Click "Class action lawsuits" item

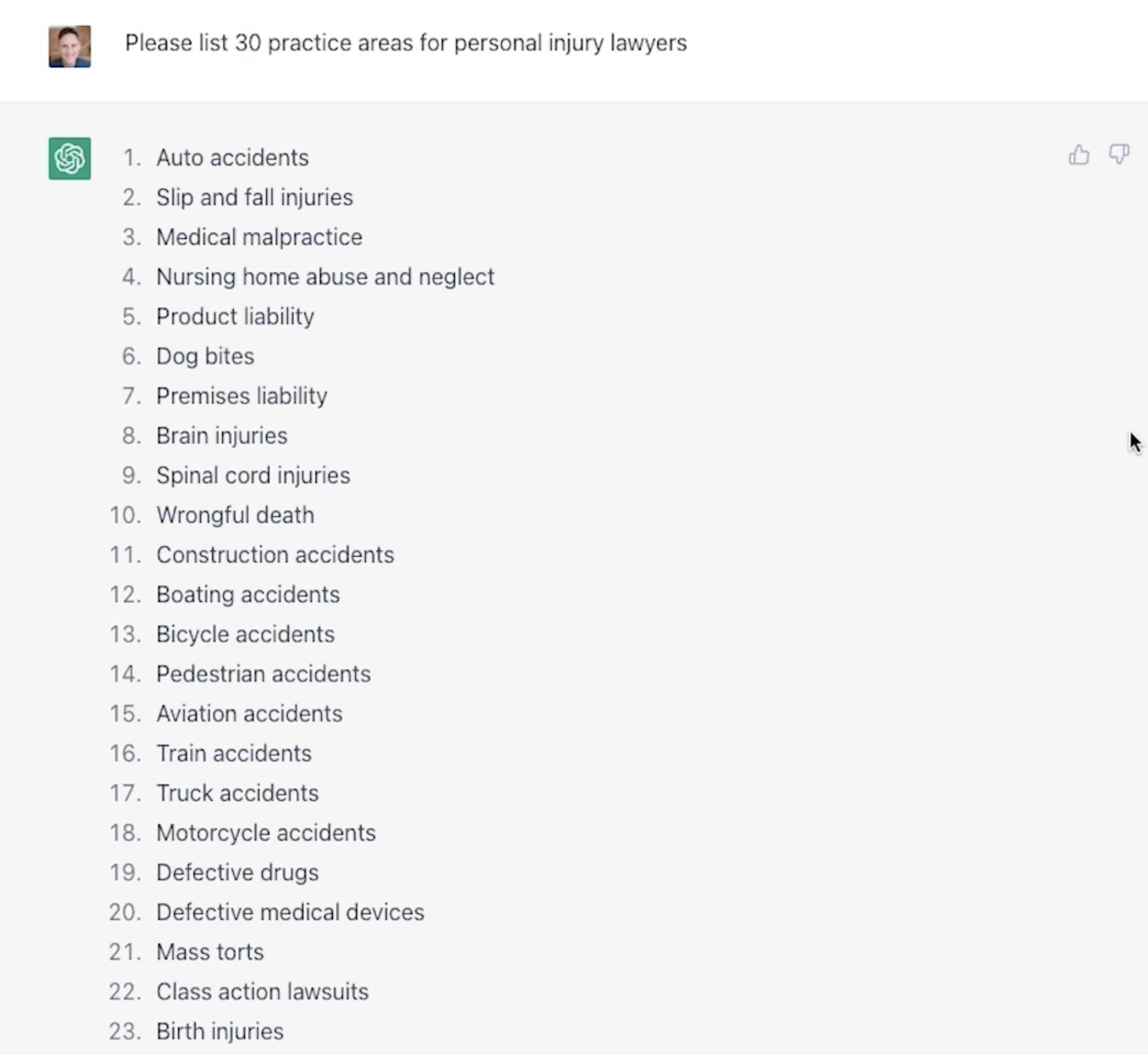pos(263,991)
